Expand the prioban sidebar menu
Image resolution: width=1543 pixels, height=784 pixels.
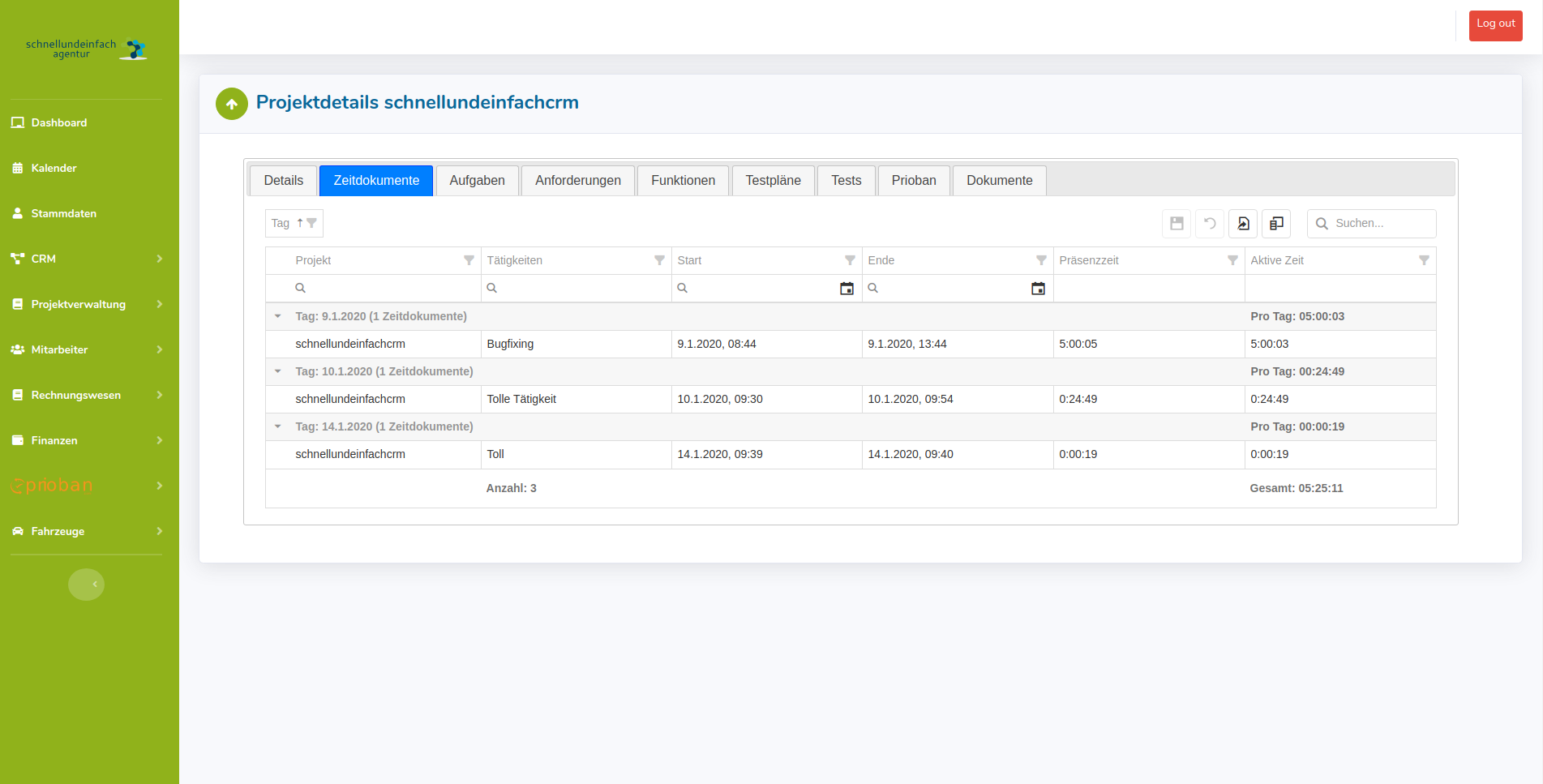tap(86, 486)
